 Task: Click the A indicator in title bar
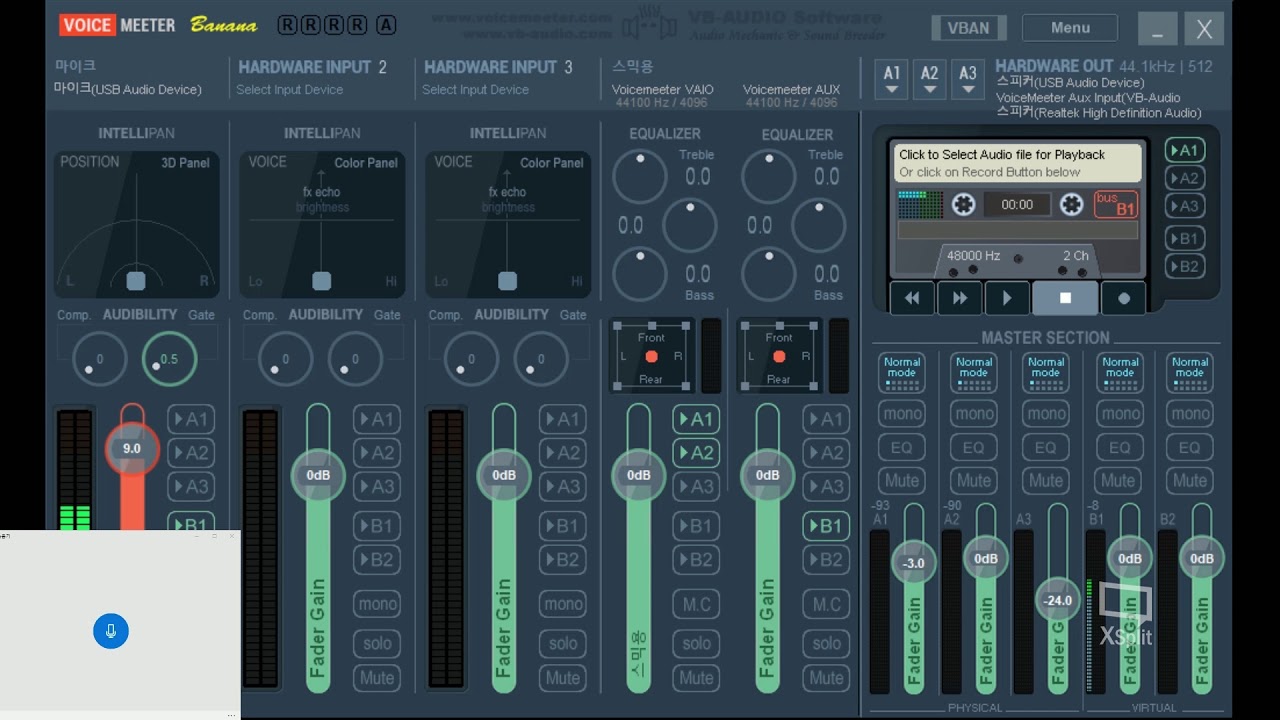[386, 25]
